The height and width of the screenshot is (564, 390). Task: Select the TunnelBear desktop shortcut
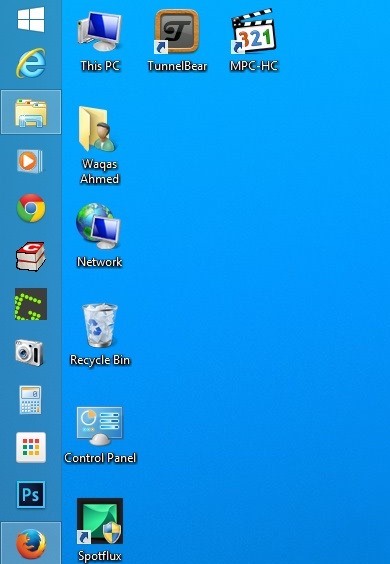177,31
